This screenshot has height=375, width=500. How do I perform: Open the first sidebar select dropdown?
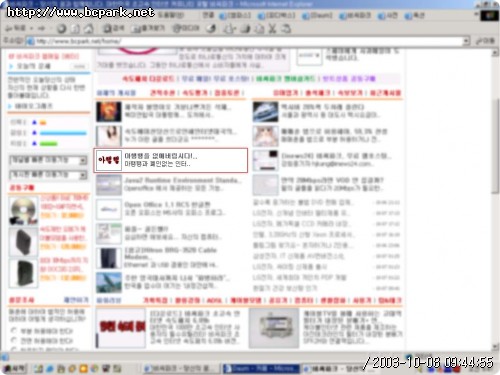tap(48, 160)
